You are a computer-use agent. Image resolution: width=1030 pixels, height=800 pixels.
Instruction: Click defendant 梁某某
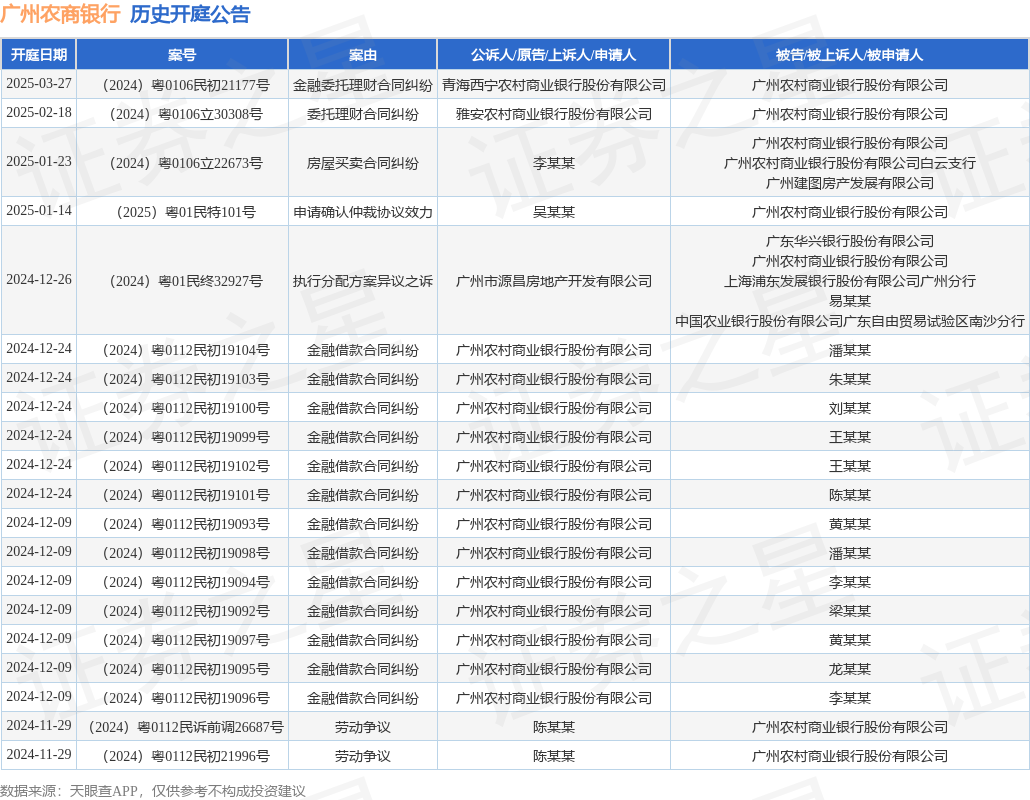coord(849,611)
